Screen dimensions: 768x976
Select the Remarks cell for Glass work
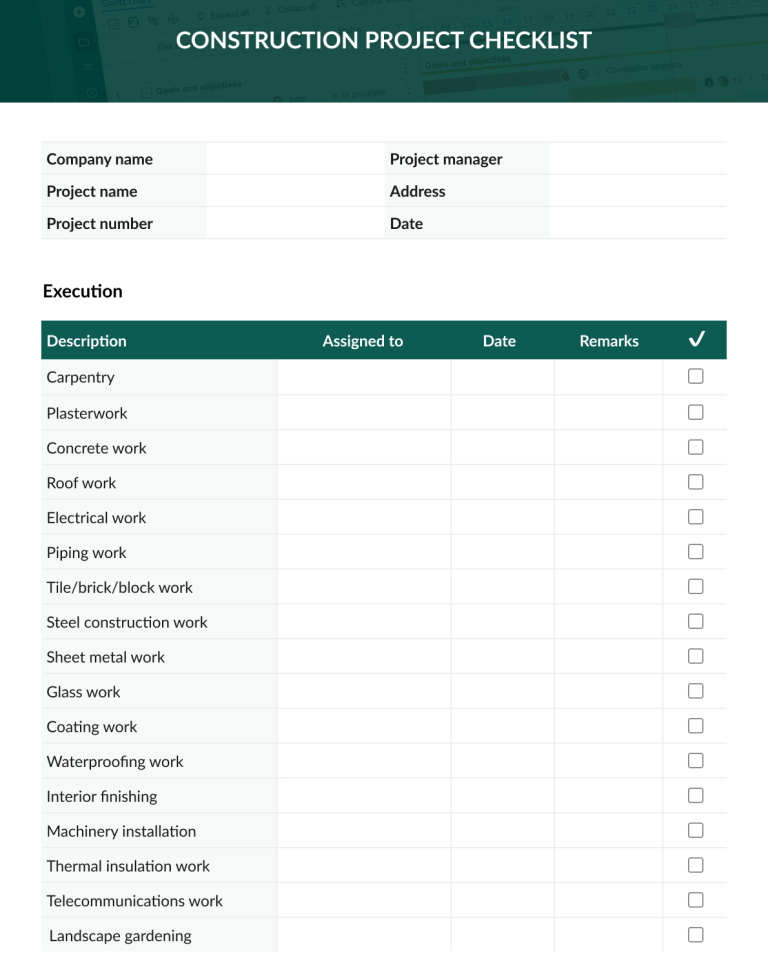pyautogui.click(x=608, y=692)
